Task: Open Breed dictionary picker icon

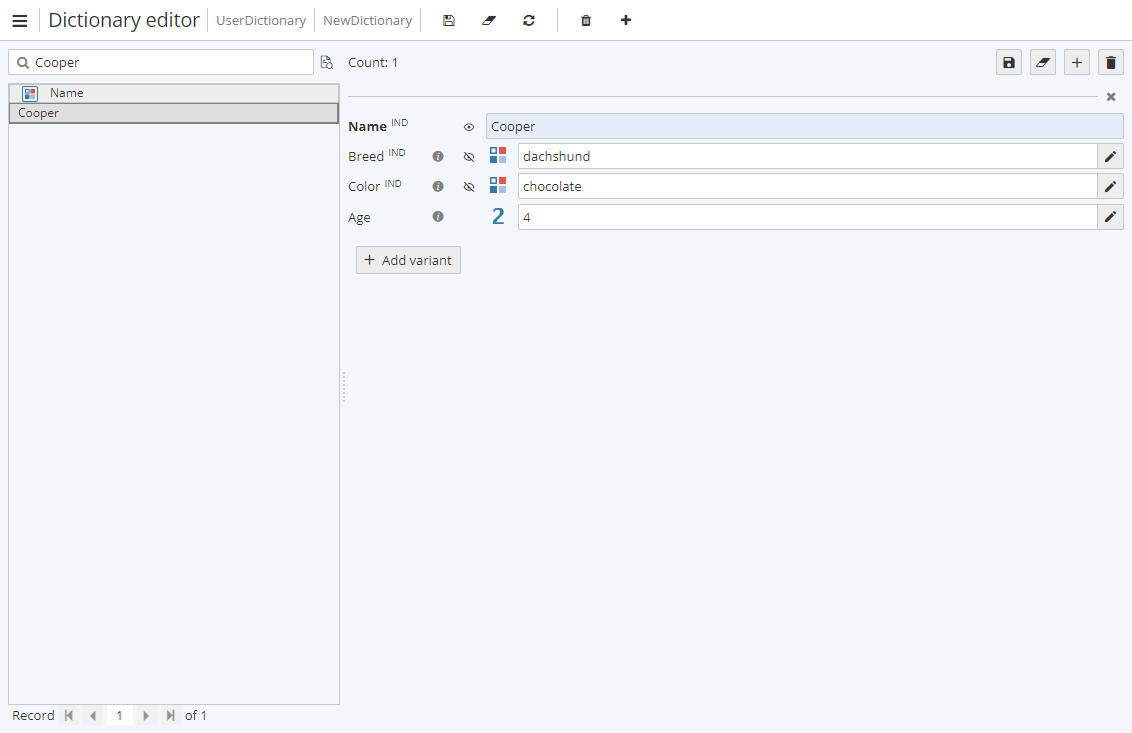Action: tap(498, 156)
